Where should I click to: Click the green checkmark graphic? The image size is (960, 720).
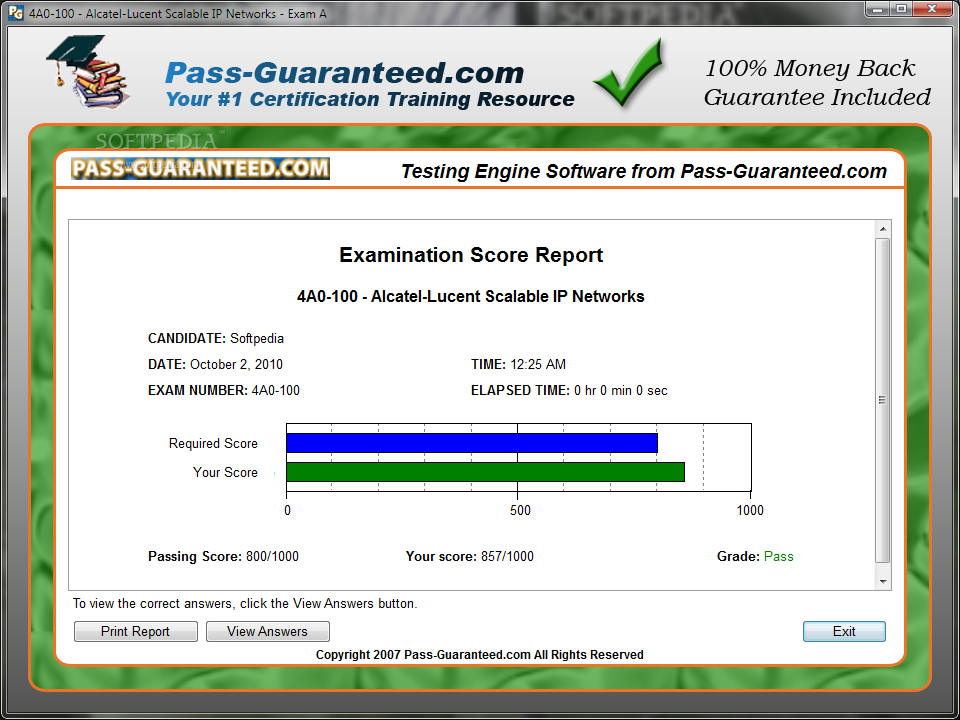[628, 72]
